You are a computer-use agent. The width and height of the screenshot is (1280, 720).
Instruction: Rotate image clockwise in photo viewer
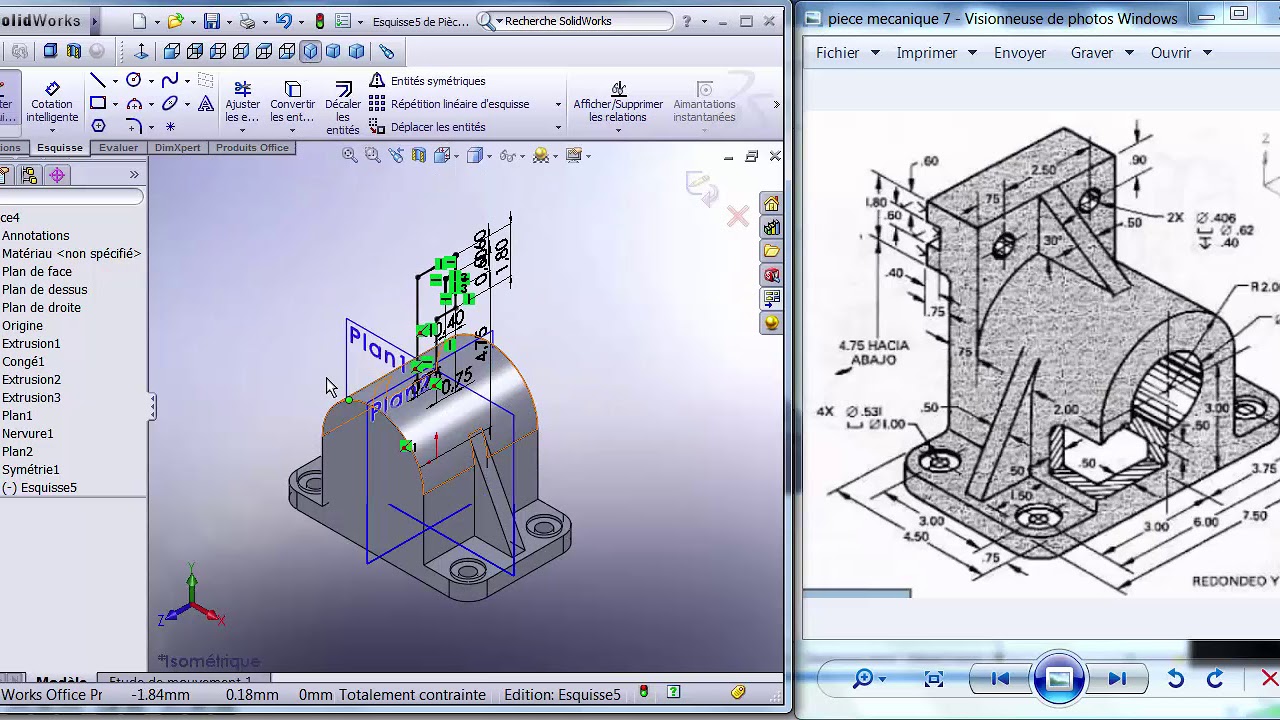[1215, 679]
